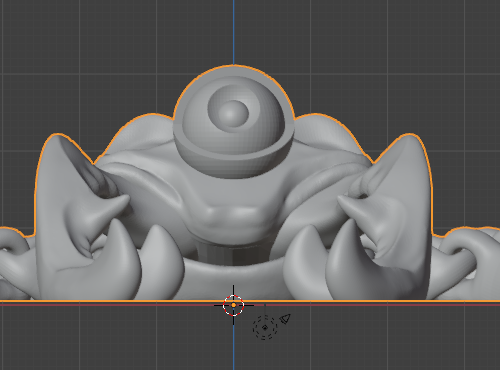Click the dark cylinder pedestal under the body
This screenshot has width=500, height=370.
click(x=233, y=253)
